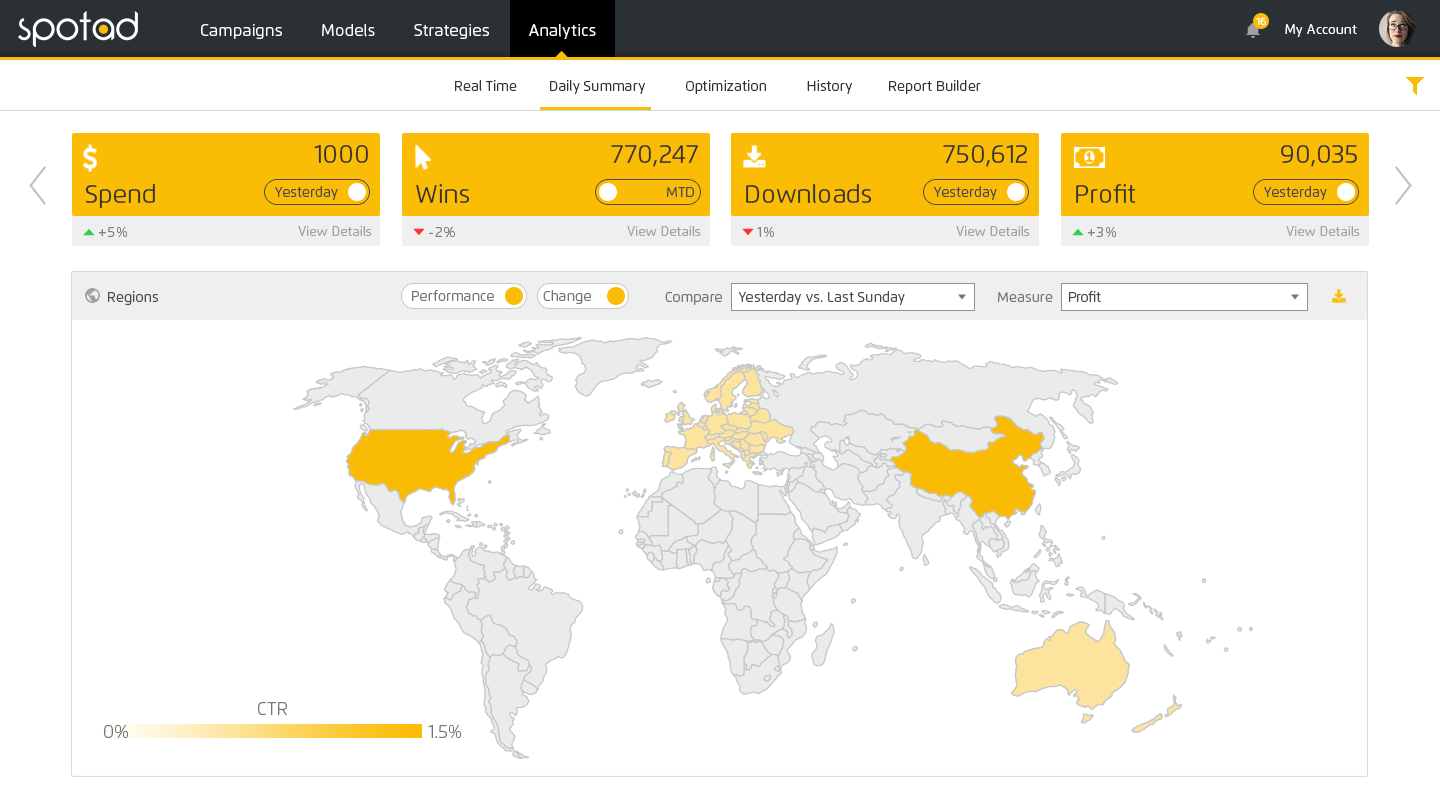This screenshot has width=1440, height=810.
Task: Click the Spend value 1000
Action: (x=341, y=154)
